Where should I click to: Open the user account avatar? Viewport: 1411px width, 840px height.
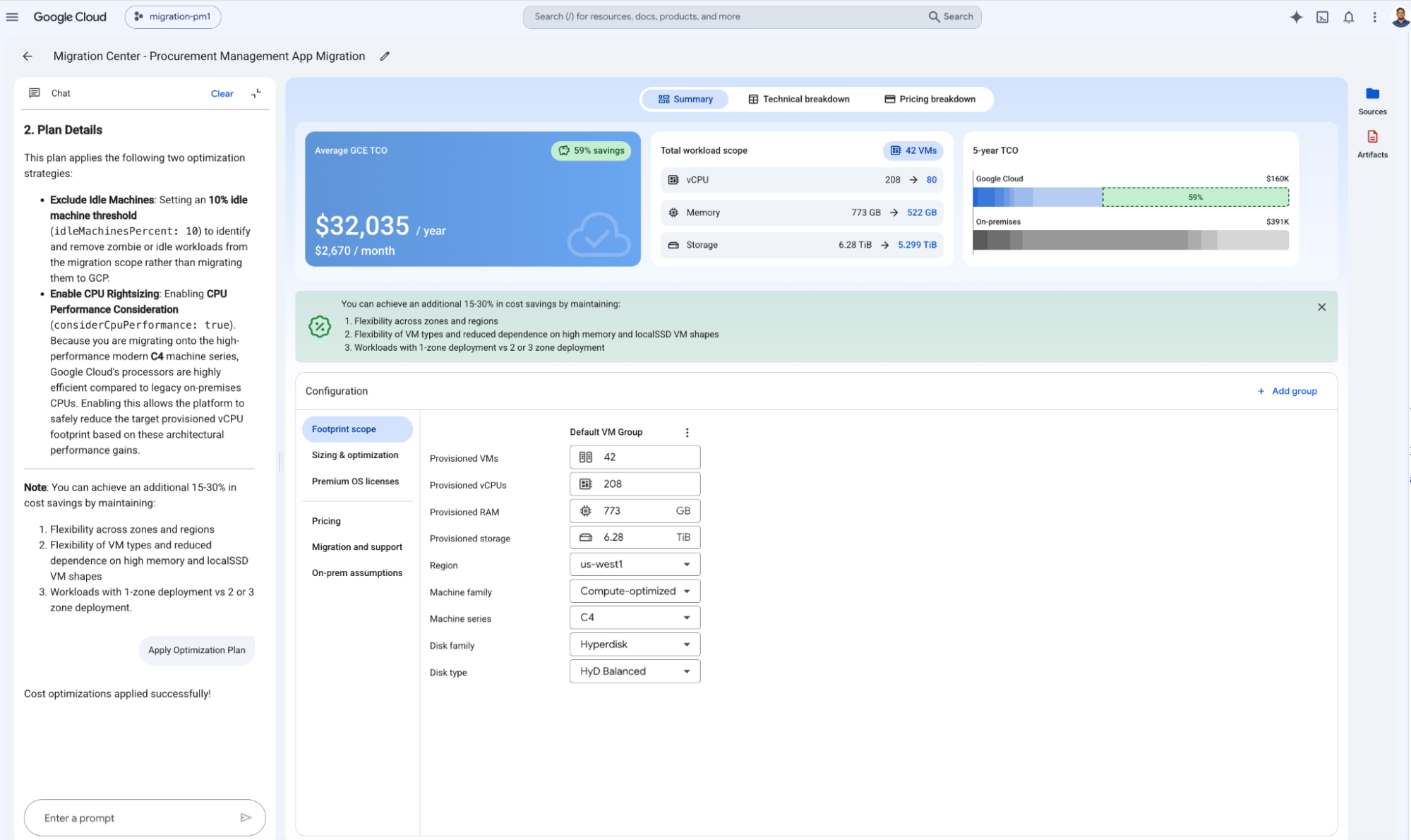(1400, 17)
